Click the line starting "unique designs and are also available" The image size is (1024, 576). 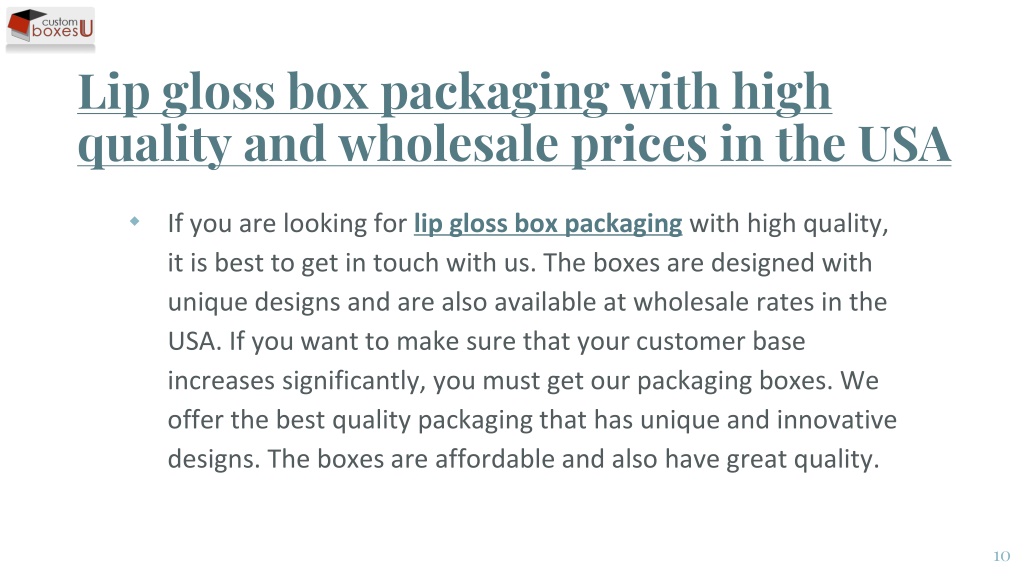[527, 302]
